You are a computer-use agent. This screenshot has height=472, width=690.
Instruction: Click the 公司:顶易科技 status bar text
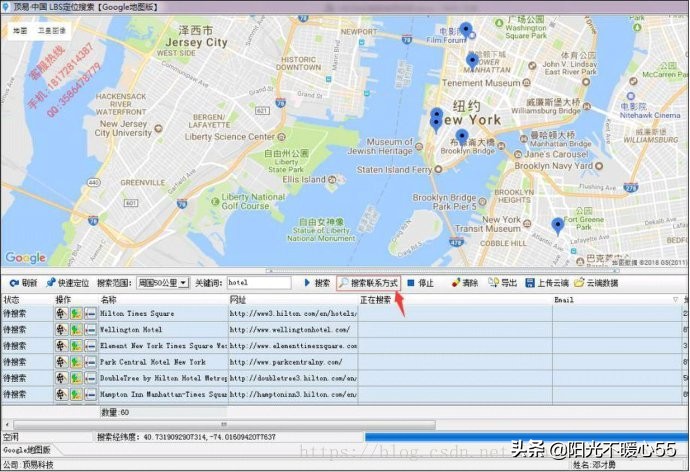point(28,465)
